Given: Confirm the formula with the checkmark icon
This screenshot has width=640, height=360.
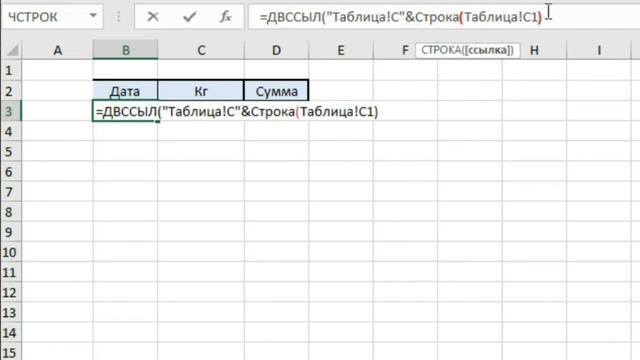Looking at the screenshot, I should (x=189, y=17).
